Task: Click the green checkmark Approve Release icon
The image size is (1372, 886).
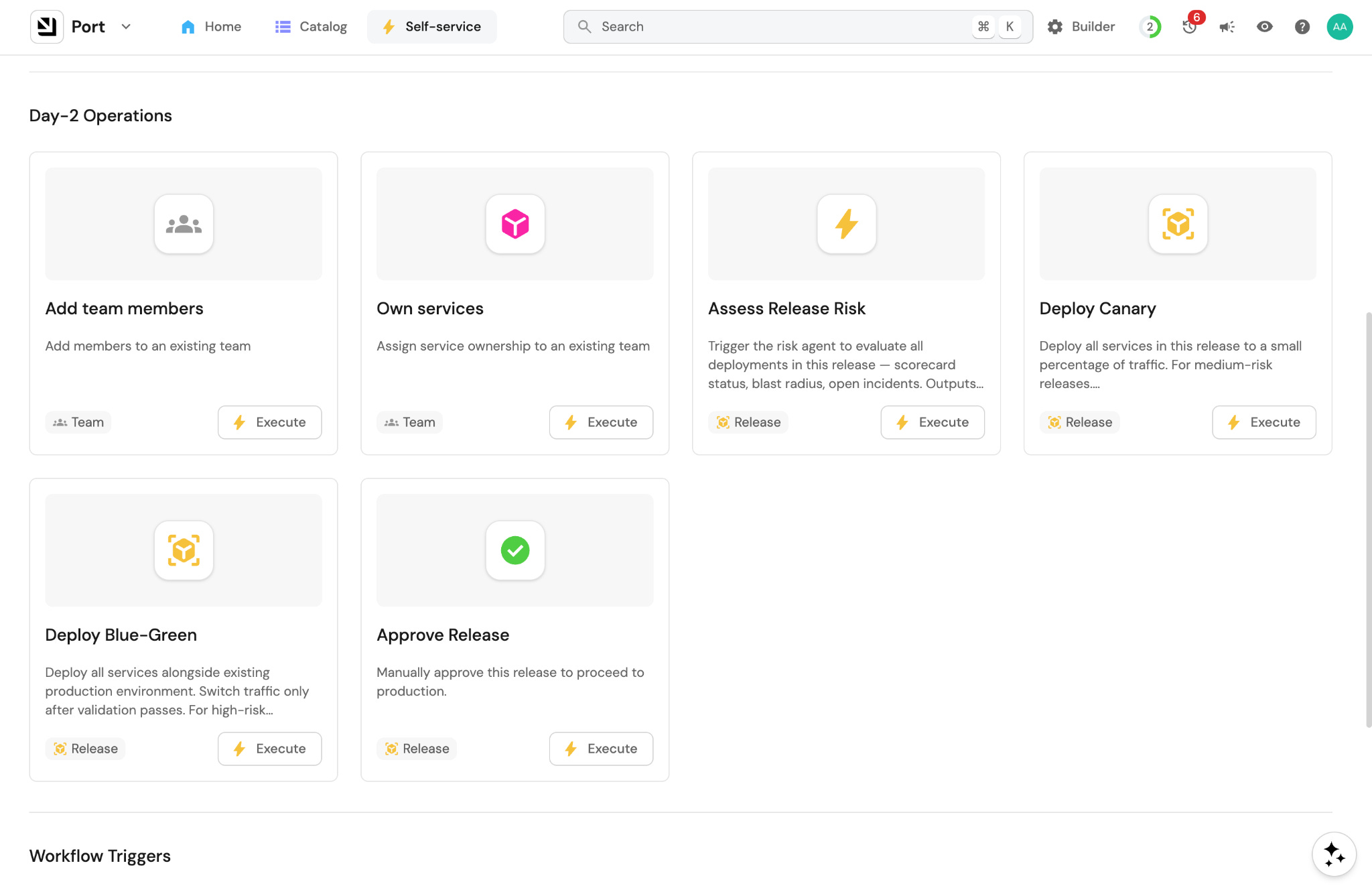Action: (x=514, y=550)
